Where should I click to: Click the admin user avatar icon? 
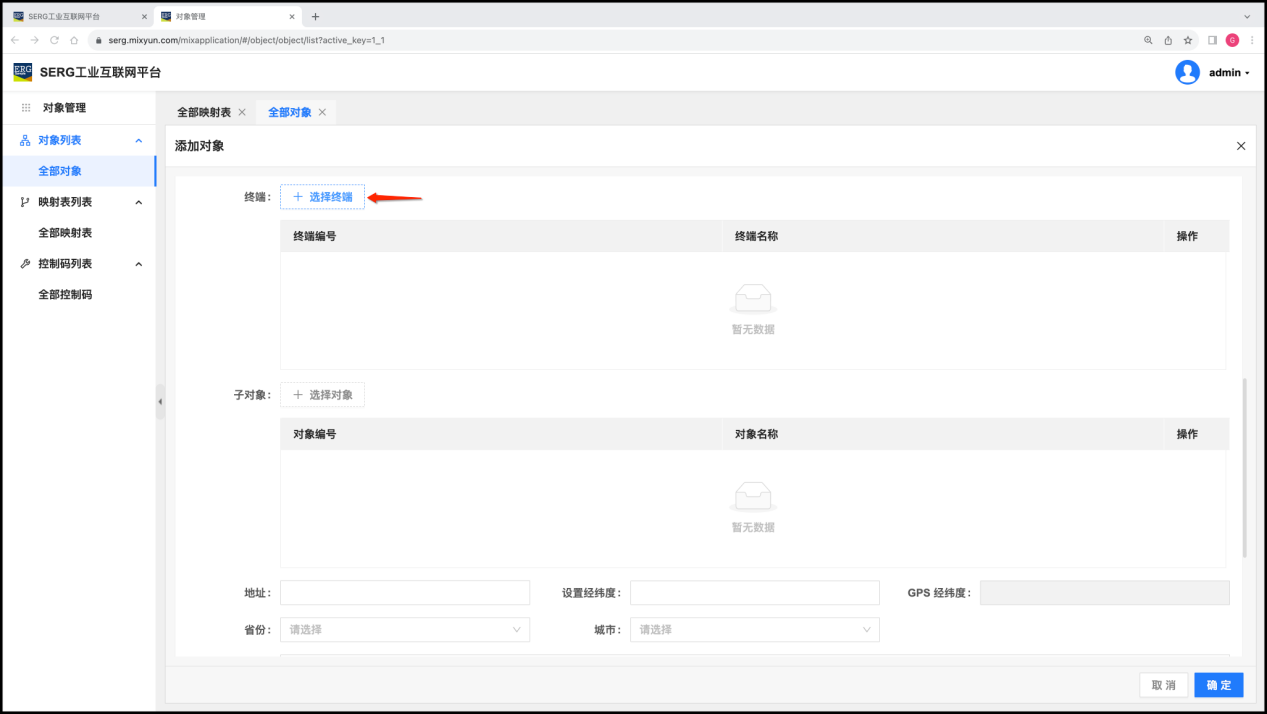coord(1187,72)
